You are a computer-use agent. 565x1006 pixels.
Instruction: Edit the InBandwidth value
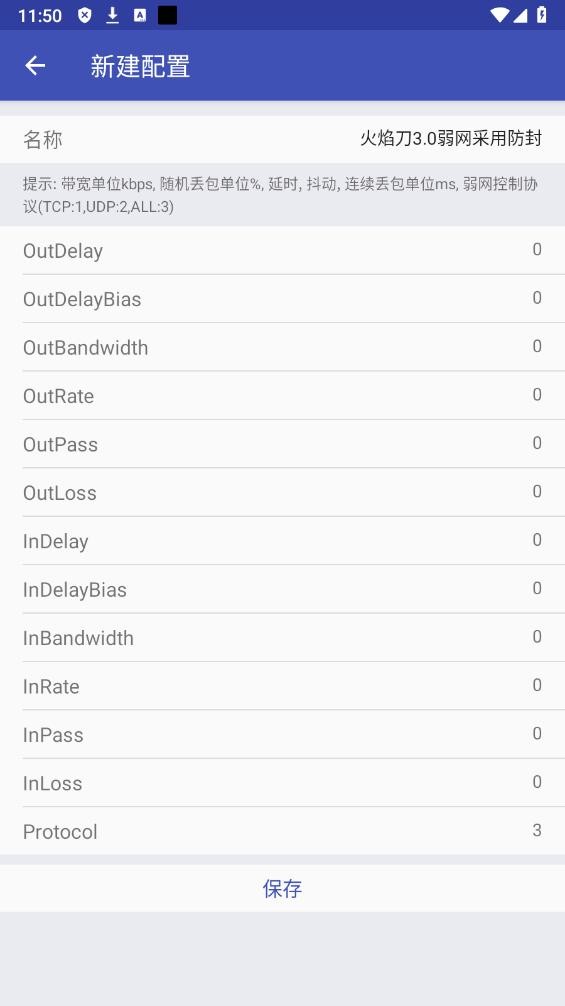(x=537, y=637)
